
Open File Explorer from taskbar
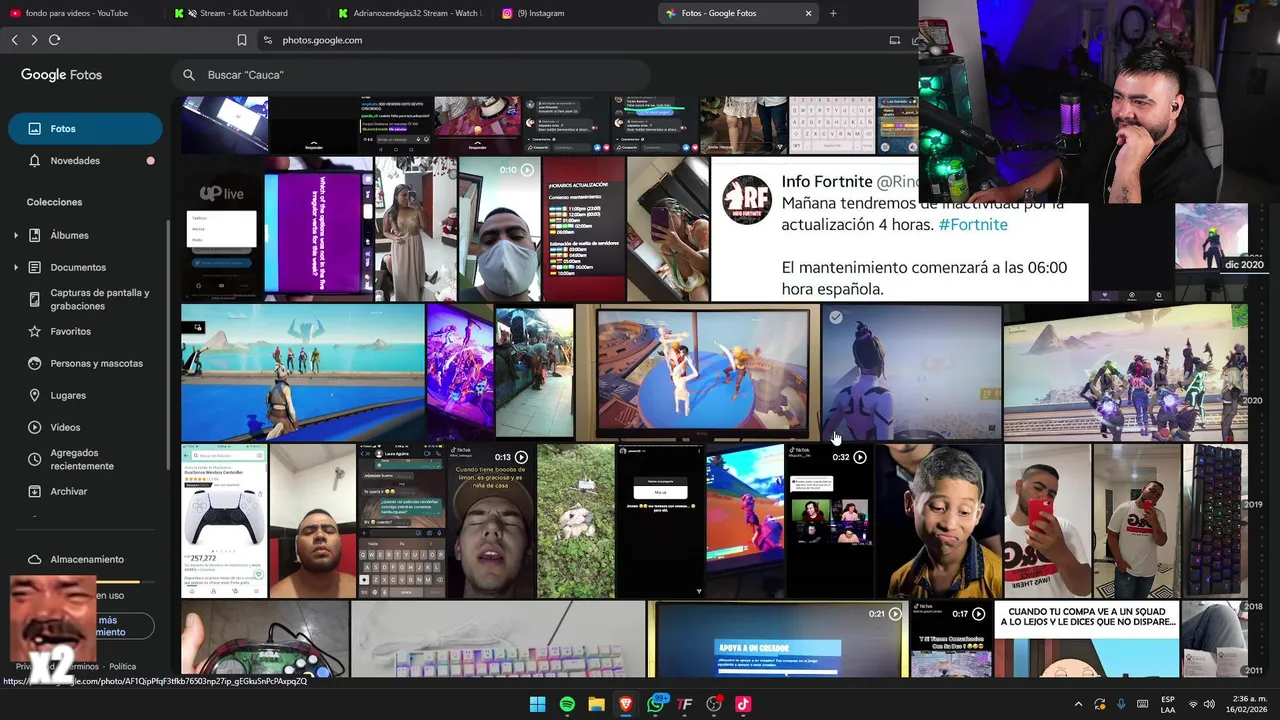point(596,704)
